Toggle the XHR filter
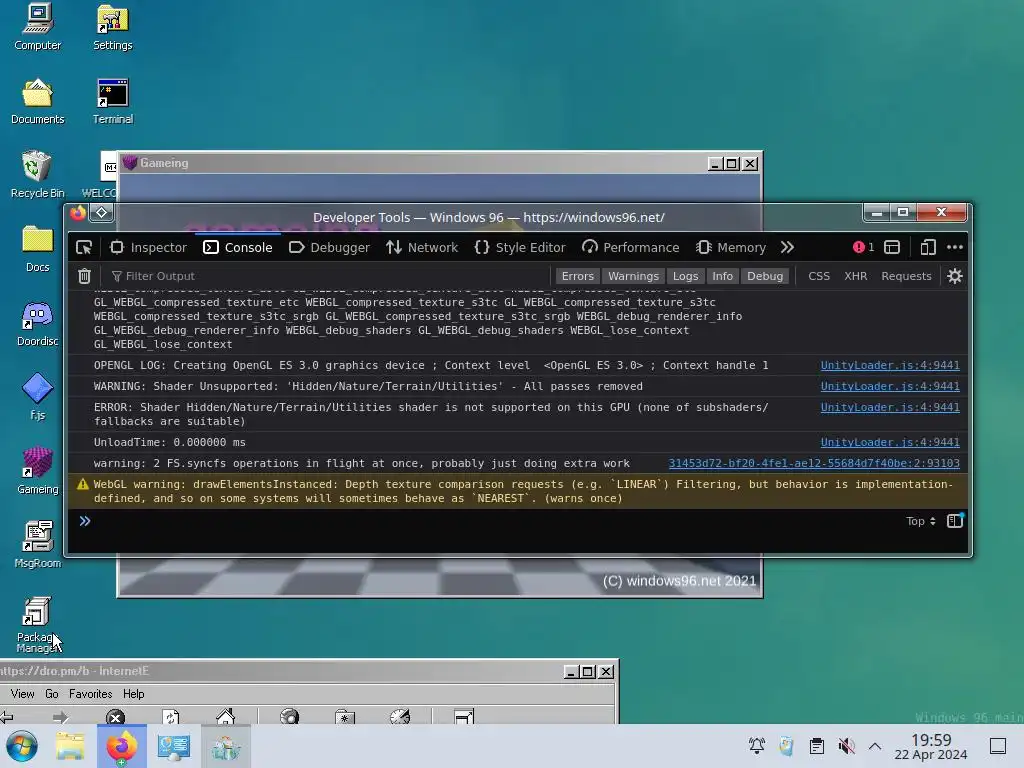Screen dimensions: 1024x768 click(x=856, y=276)
